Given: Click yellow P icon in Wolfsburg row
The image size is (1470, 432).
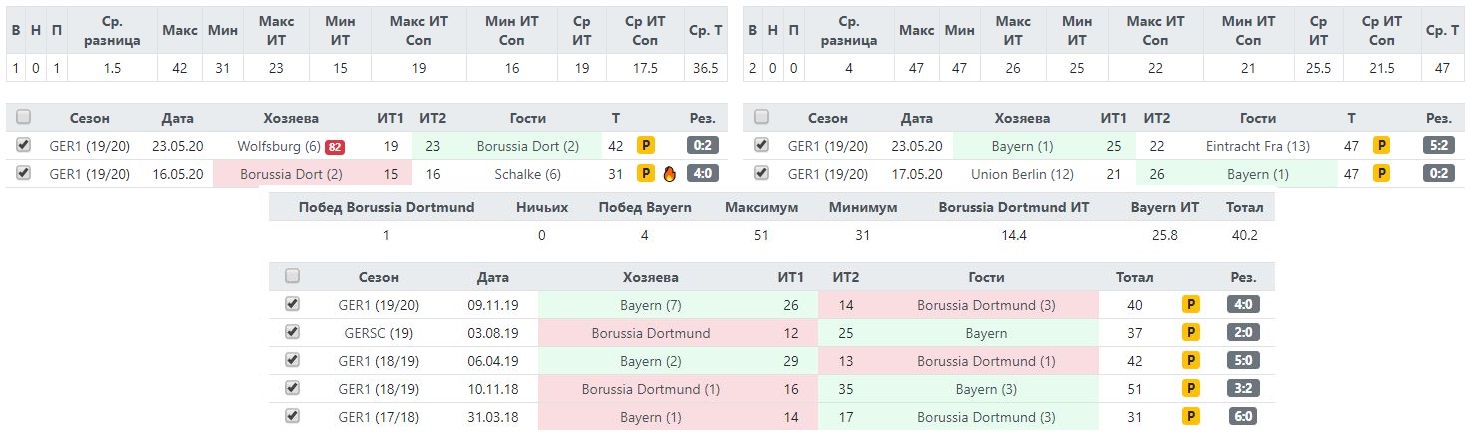Looking at the screenshot, I should [x=646, y=146].
